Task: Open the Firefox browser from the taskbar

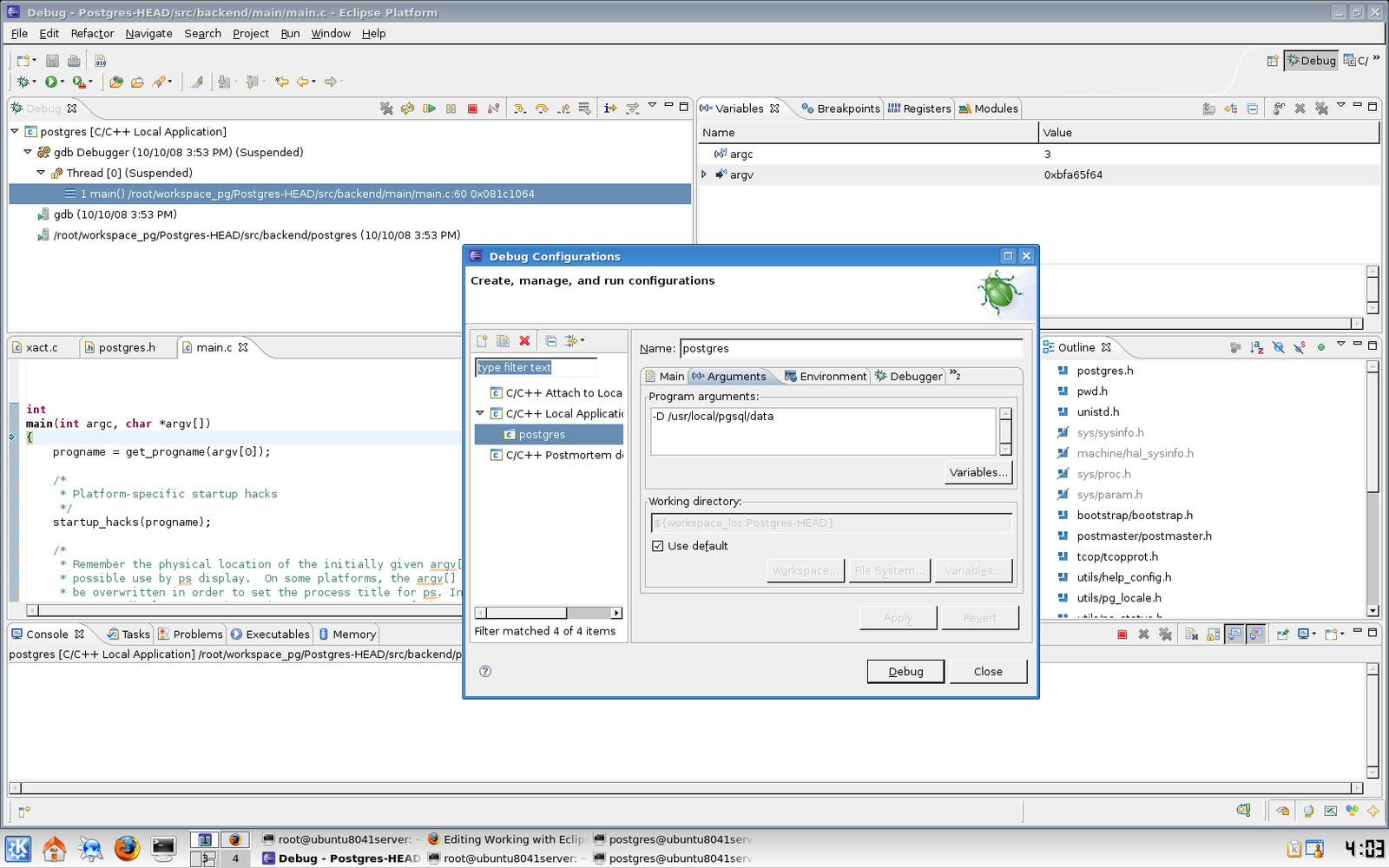Action: (127, 848)
